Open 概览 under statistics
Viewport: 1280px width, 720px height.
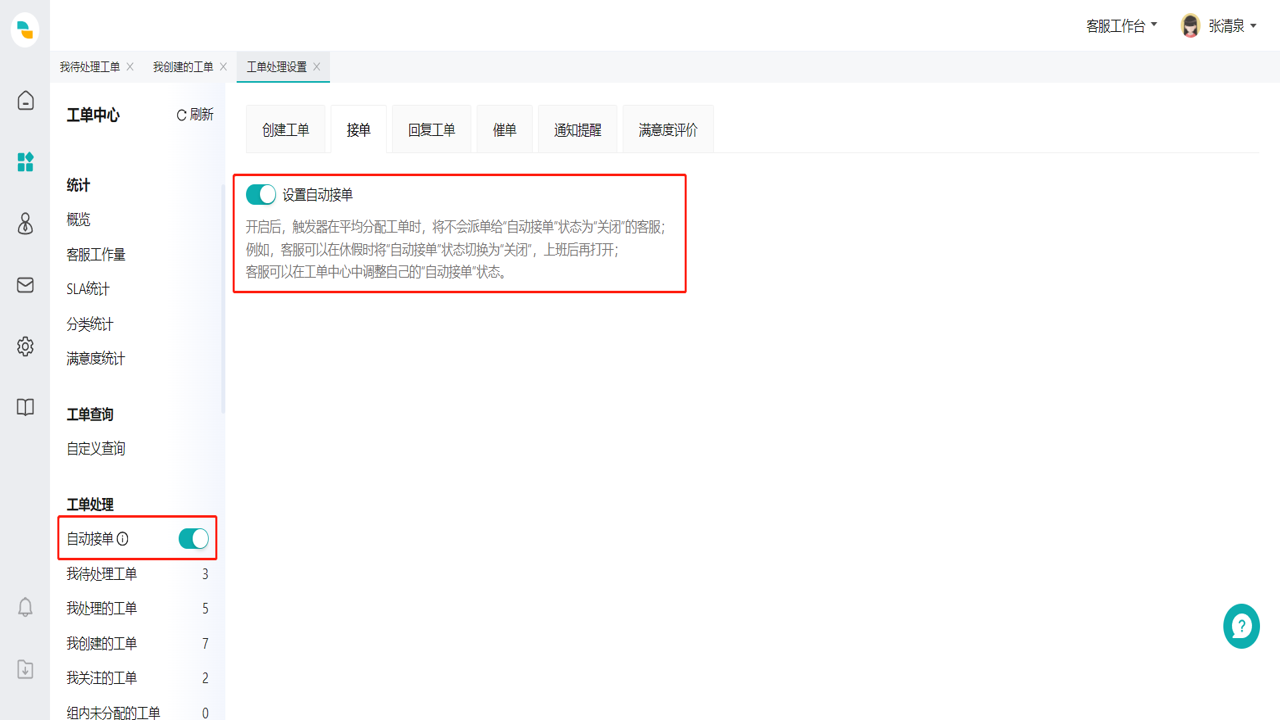click(79, 220)
